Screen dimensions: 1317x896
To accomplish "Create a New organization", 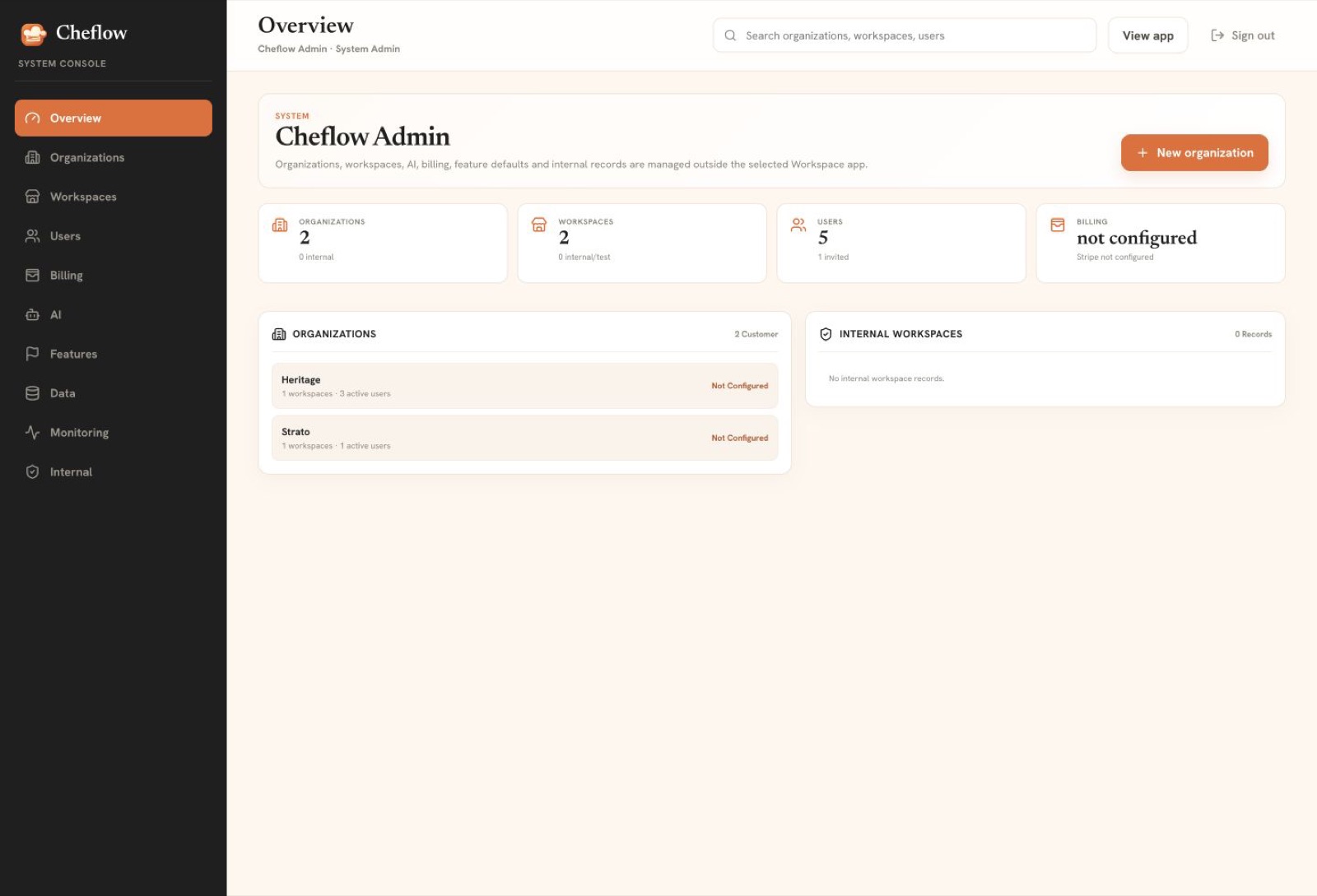I will click(1194, 153).
